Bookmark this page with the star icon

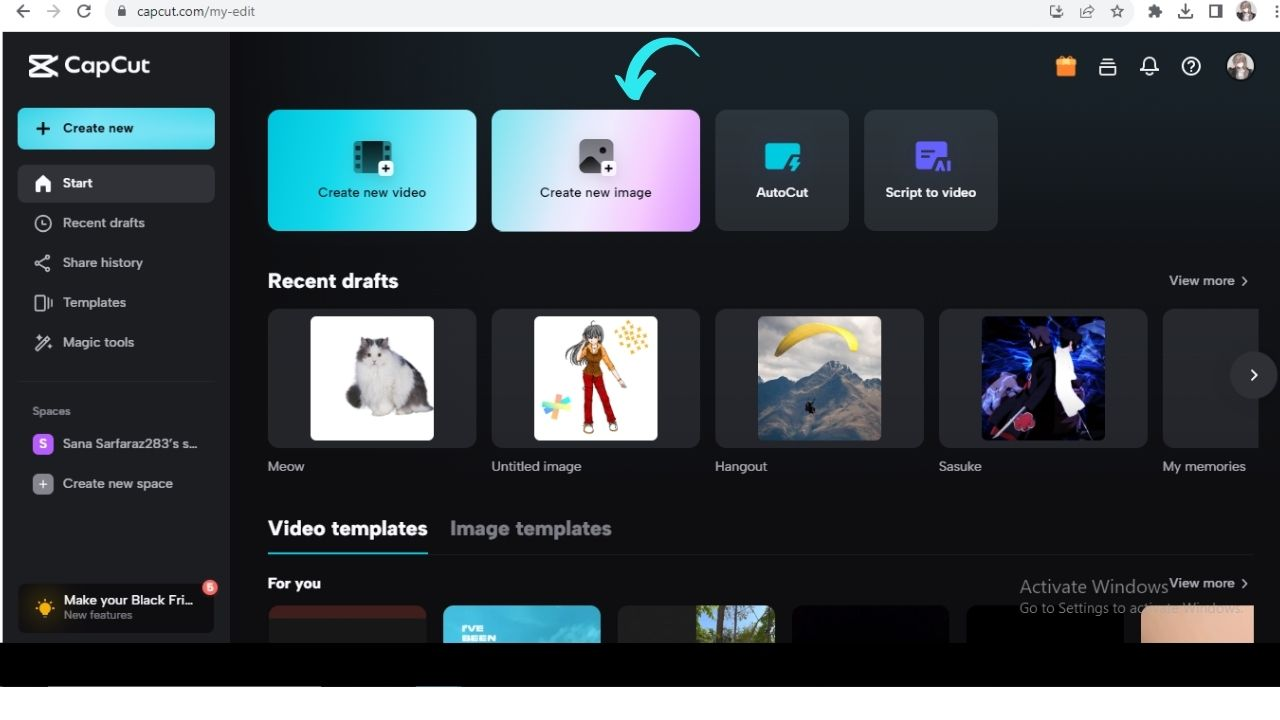point(1117,12)
